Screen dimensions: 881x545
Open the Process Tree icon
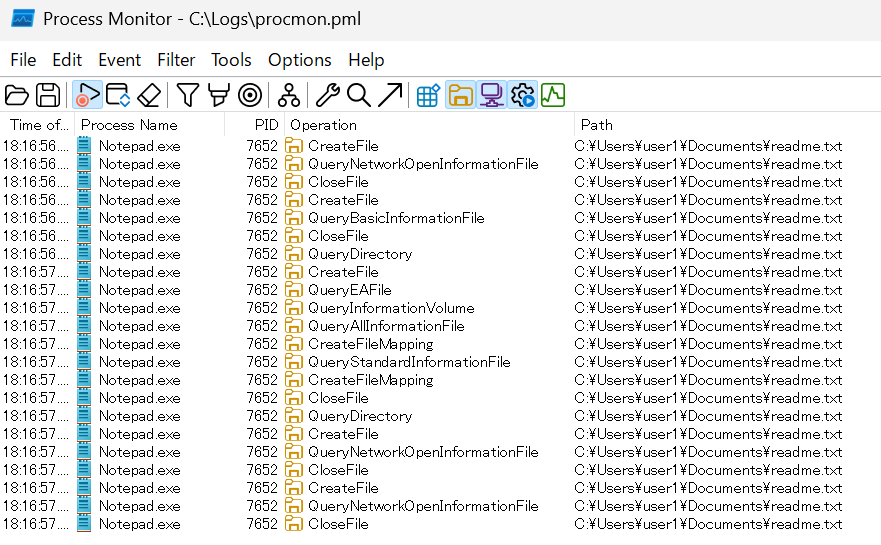(x=288, y=95)
